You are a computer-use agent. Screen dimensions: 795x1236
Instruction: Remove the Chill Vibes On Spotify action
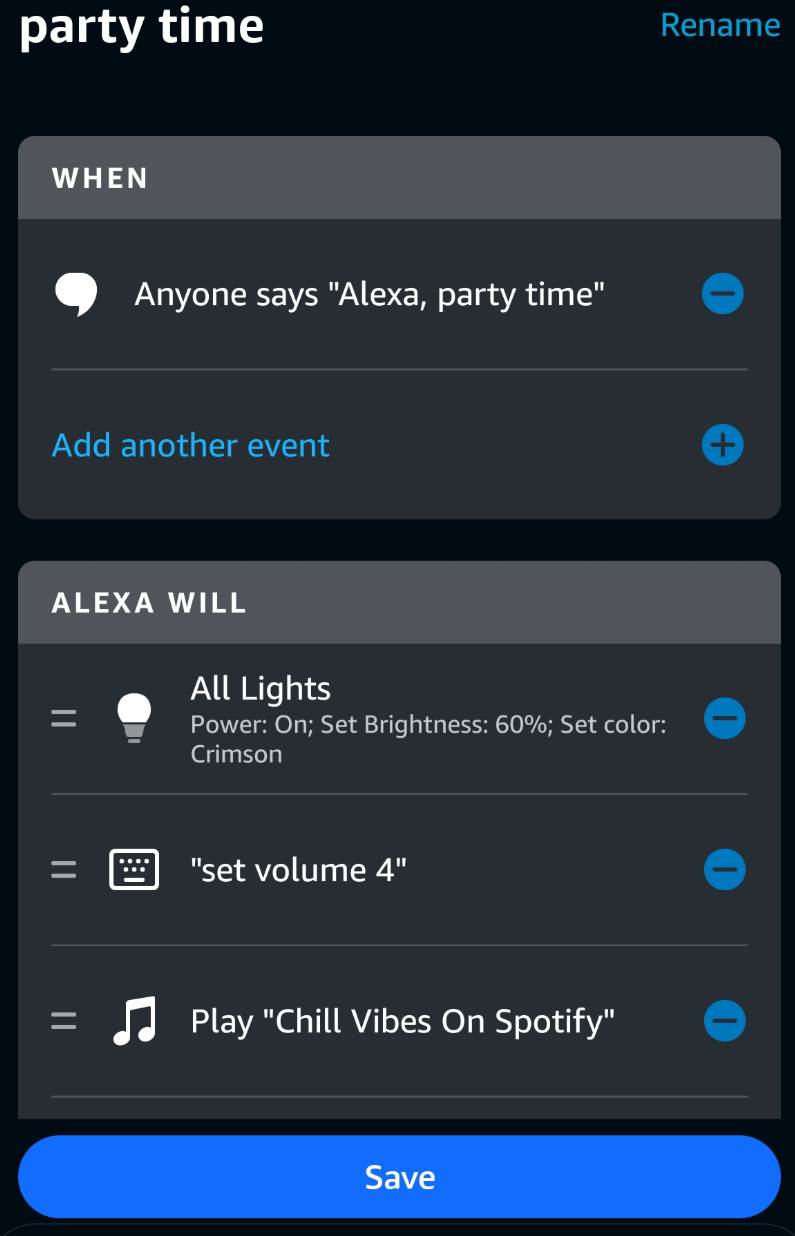pyautogui.click(x=724, y=1021)
